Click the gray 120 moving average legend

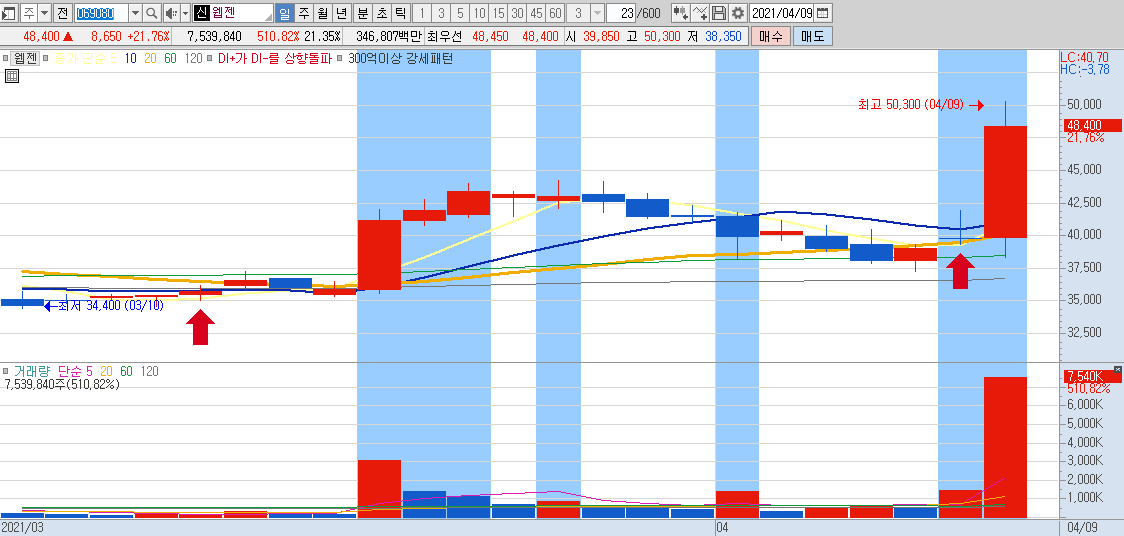pyautogui.click(x=193, y=59)
